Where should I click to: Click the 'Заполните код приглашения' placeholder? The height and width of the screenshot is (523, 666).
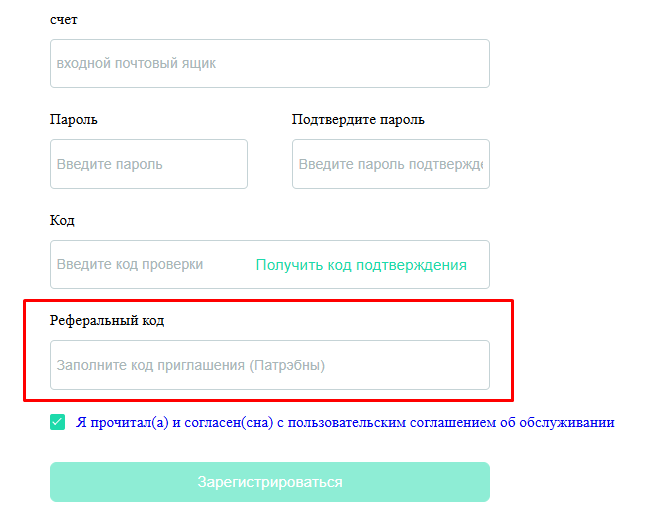191,365
